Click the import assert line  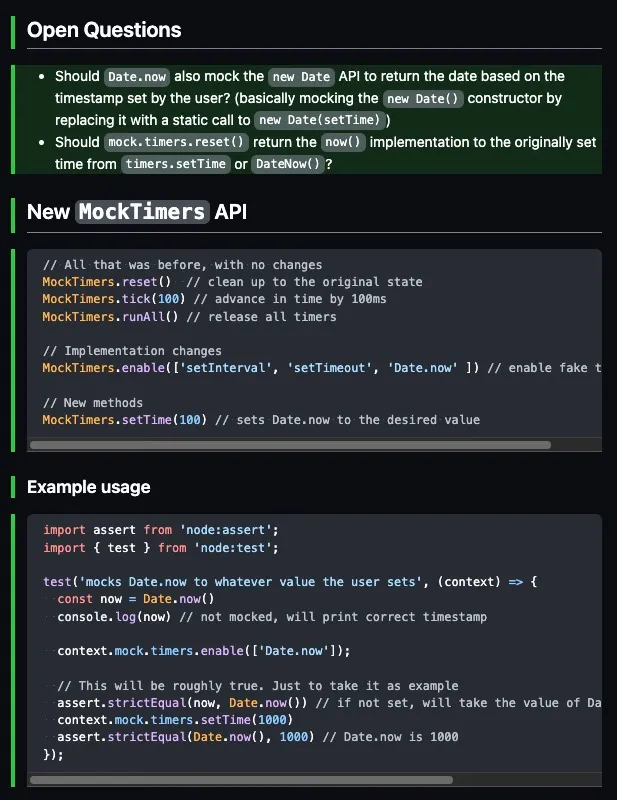[x=161, y=530]
